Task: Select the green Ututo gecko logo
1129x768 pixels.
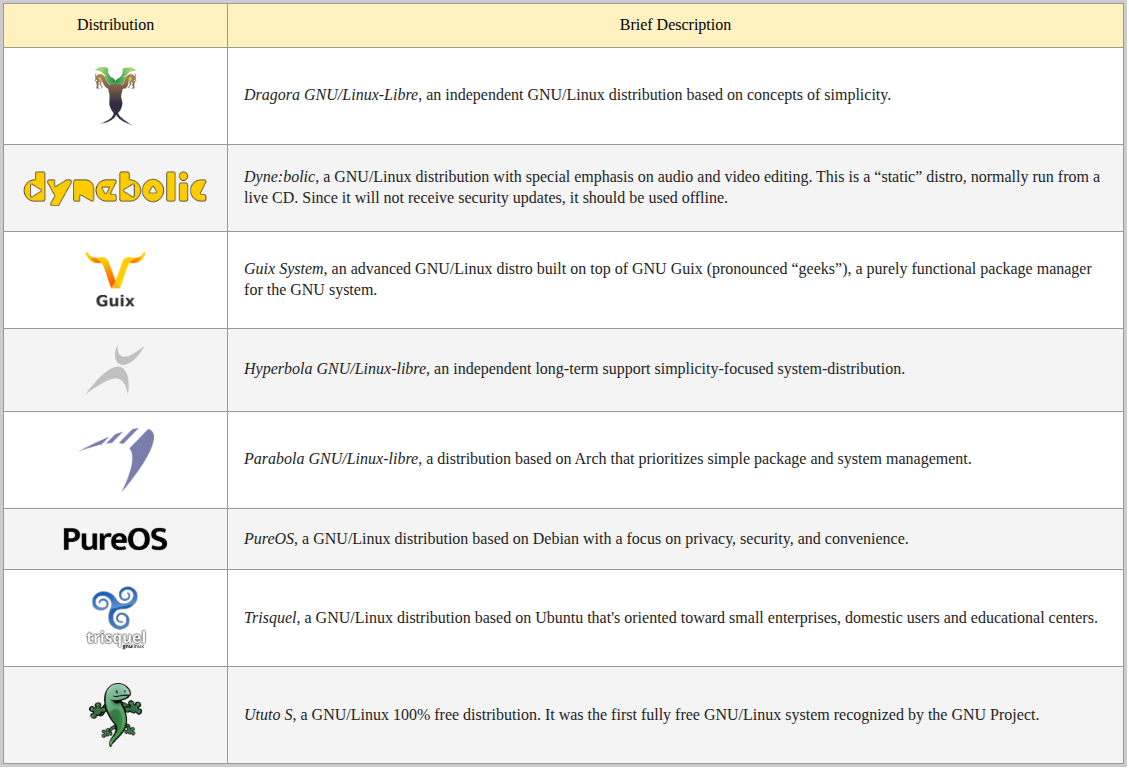Action: click(x=116, y=715)
